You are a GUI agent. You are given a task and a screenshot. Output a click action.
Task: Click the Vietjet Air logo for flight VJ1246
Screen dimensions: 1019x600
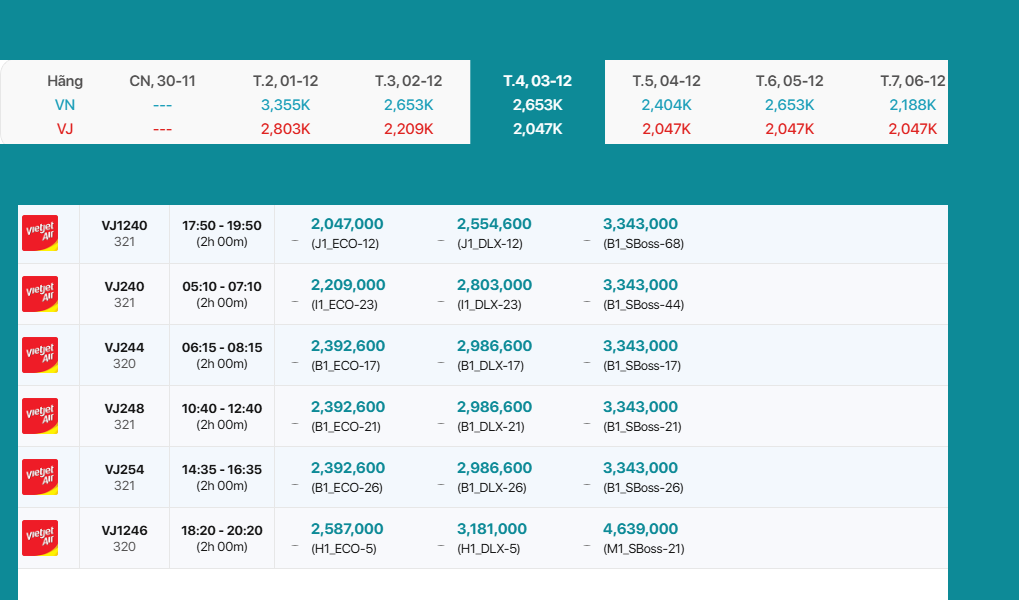[x=40, y=538]
